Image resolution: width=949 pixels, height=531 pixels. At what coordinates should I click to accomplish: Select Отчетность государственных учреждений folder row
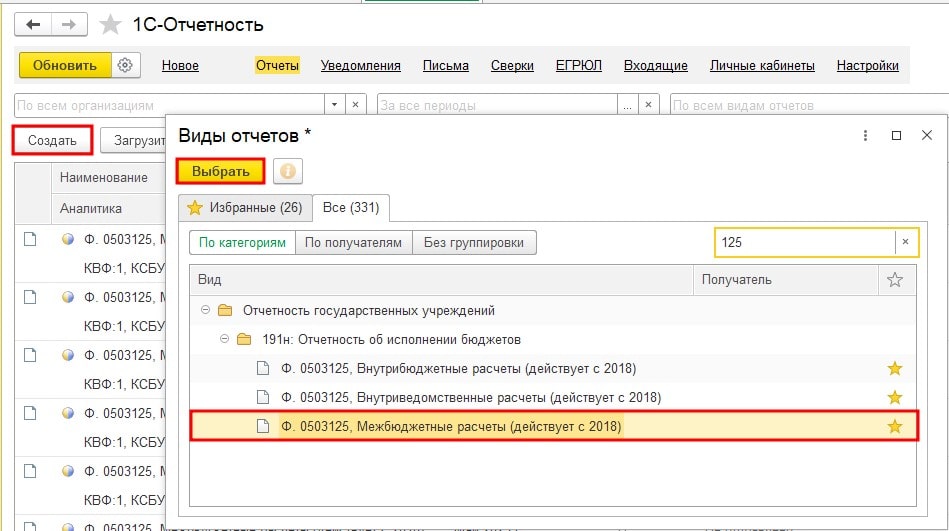553,311
